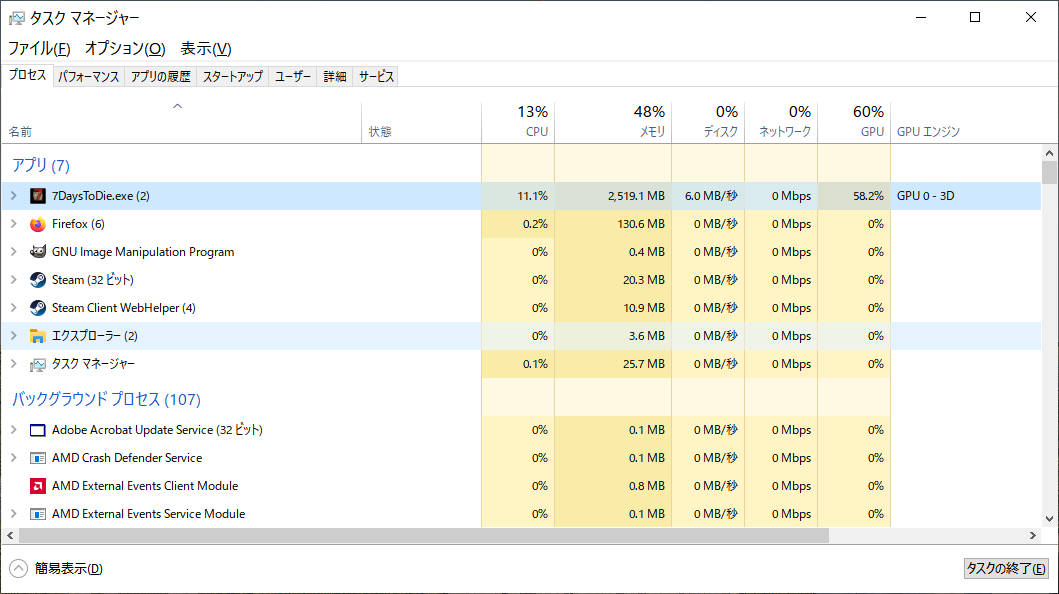Viewport: 1059px width, 594px height.
Task: Expand the Steam (32 ビット) entry
Action: 14,279
